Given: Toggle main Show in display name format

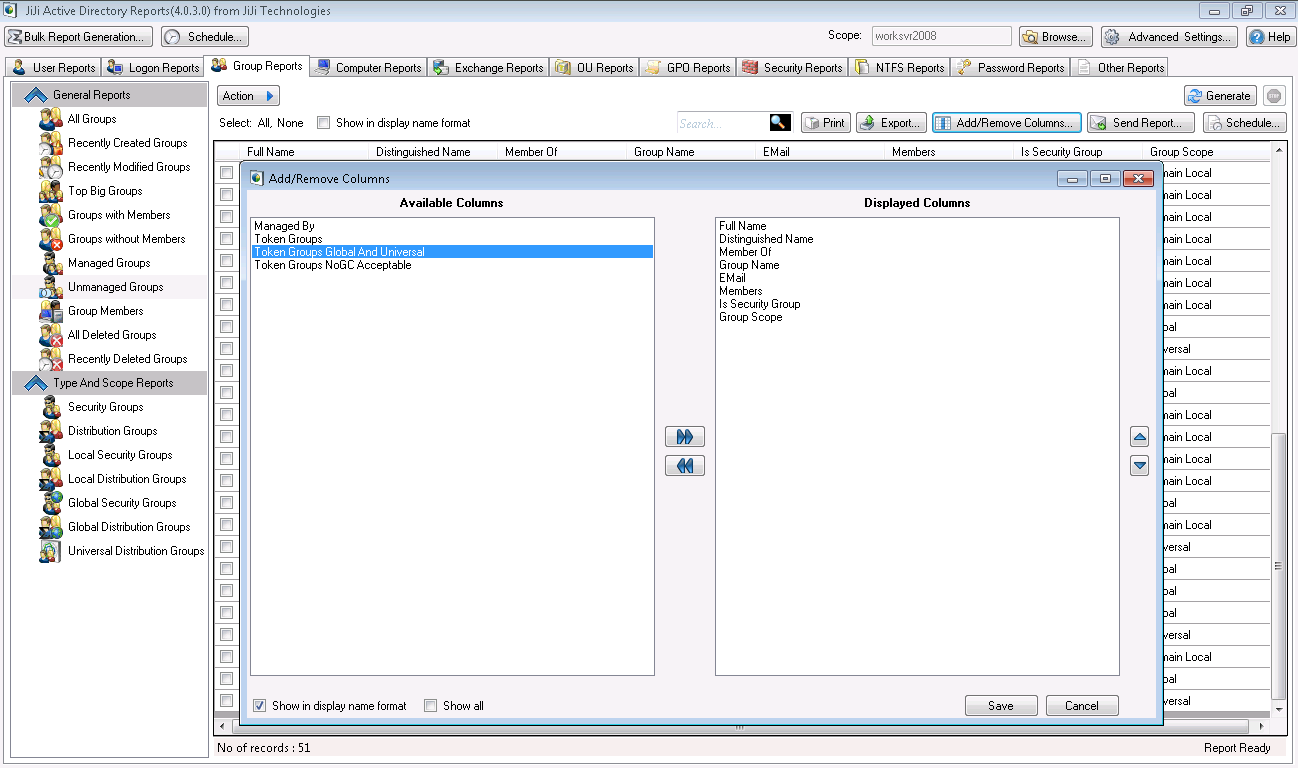Looking at the screenshot, I should click(x=323, y=123).
